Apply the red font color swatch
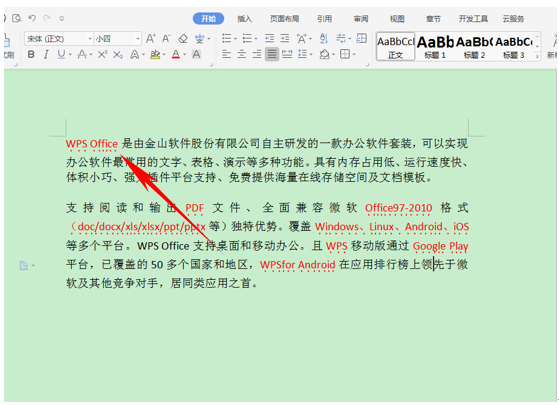Image resolution: width=559 pixels, height=405 pixels. coord(176,55)
